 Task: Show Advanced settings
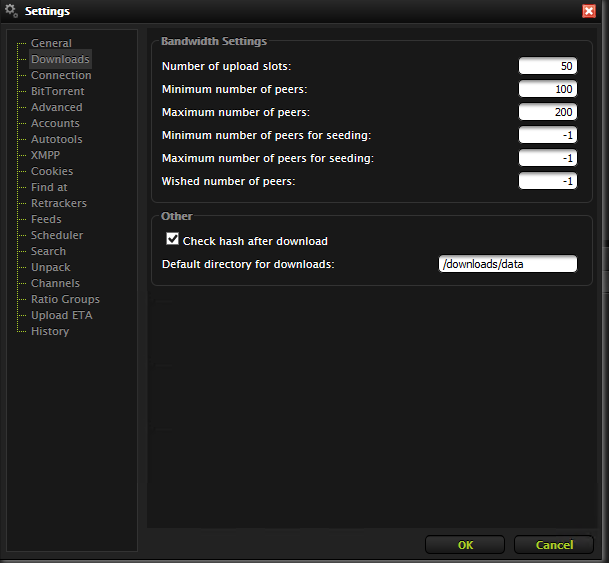pyautogui.click(x=57, y=107)
